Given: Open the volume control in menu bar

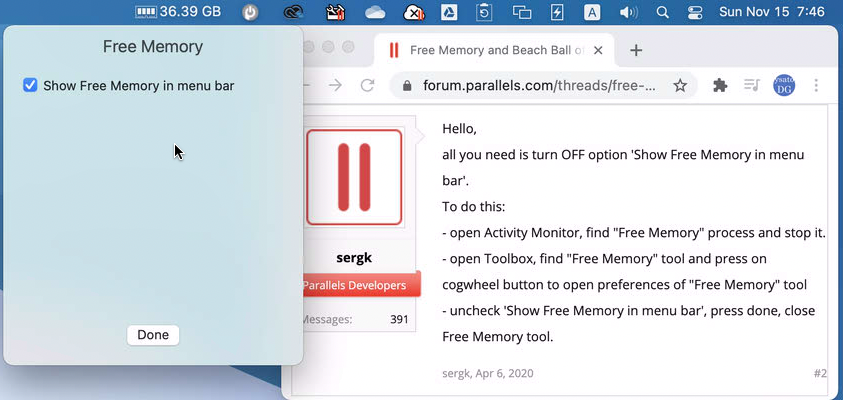Looking at the screenshot, I should [628, 13].
